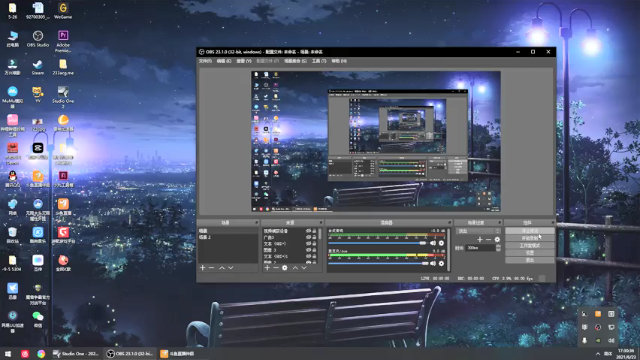This screenshot has height=360, width=640.
Task: Click the 退出 exit button in Controls
Action: coord(530,260)
